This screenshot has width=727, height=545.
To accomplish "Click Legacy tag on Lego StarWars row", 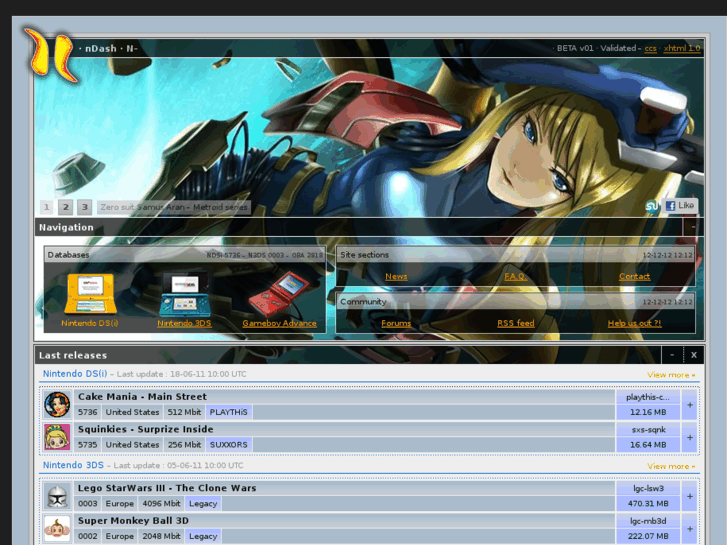I will pos(203,503).
